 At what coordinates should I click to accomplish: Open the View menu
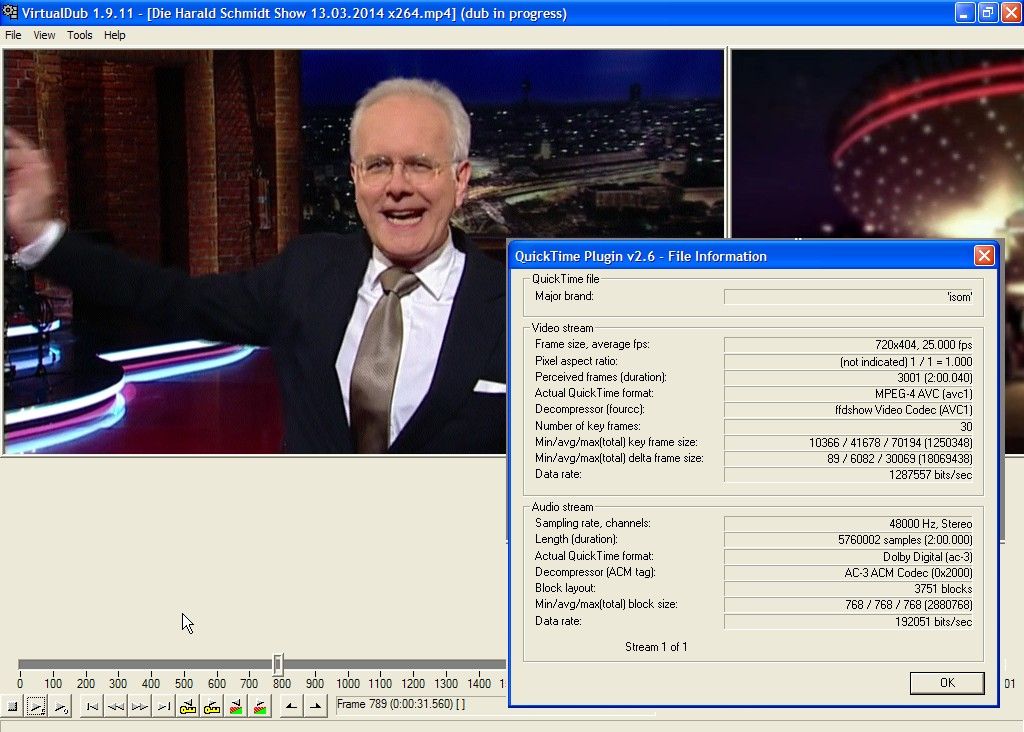click(44, 35)
